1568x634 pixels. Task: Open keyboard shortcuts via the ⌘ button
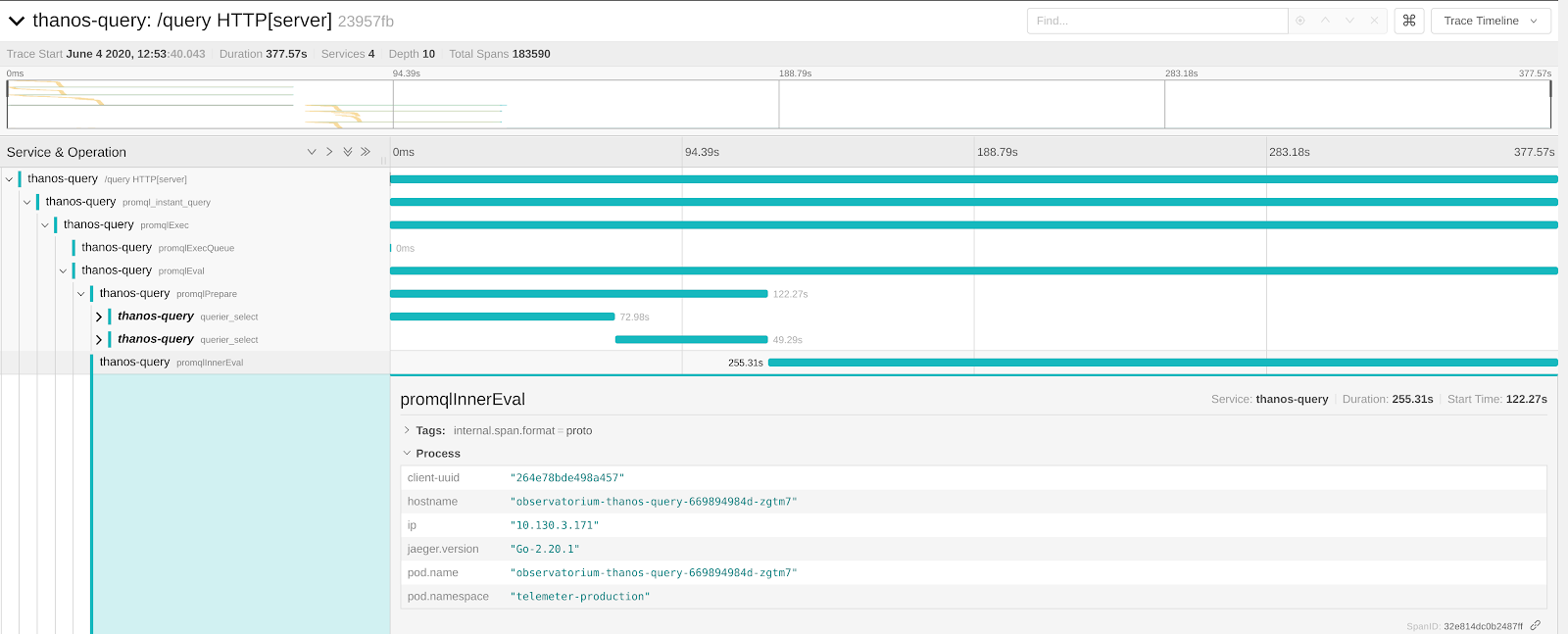click(1409, 21)
